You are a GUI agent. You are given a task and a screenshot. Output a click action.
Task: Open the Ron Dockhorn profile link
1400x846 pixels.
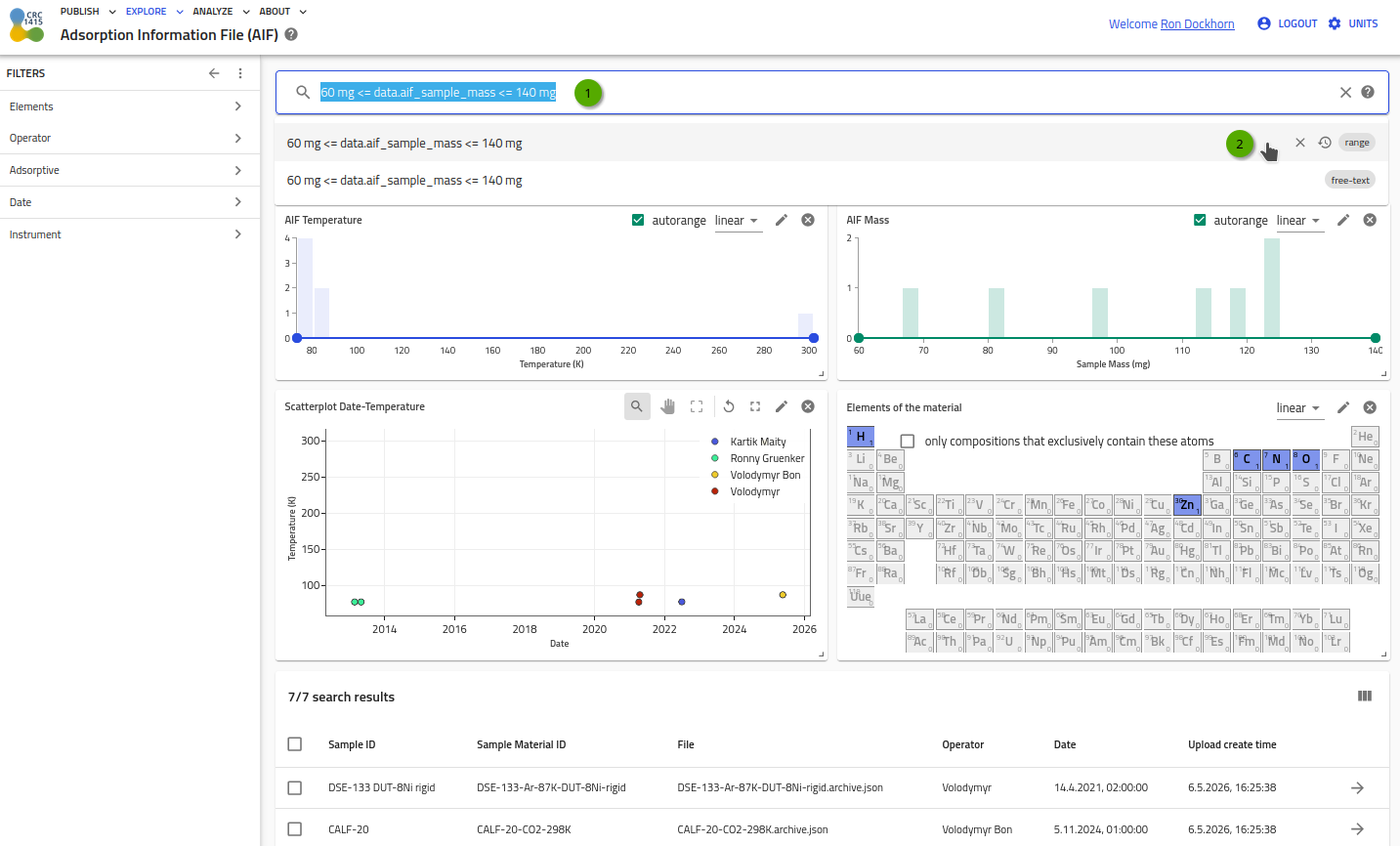1197,24
